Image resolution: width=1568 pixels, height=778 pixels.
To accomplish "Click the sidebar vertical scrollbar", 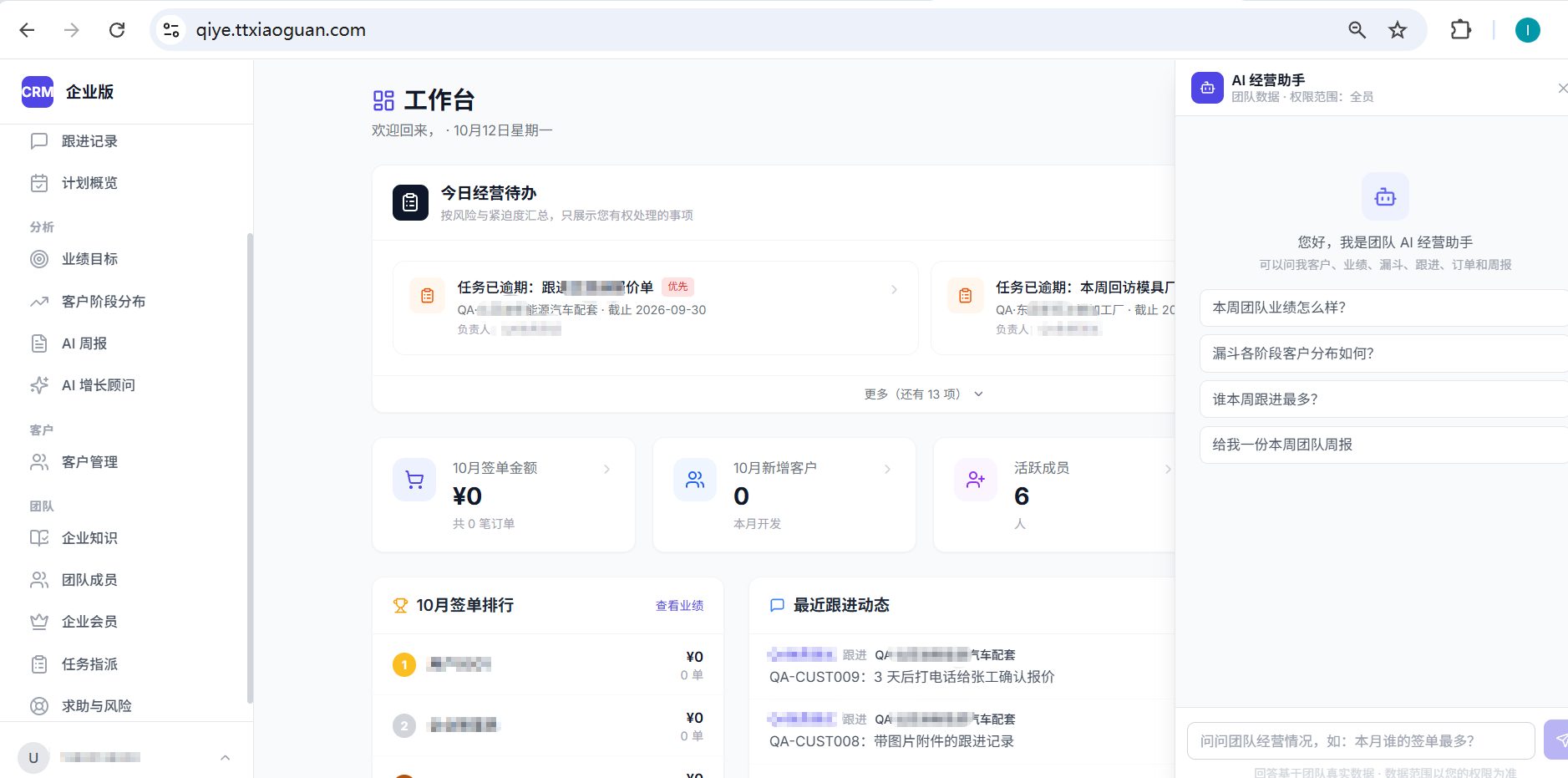I will 250,468.
